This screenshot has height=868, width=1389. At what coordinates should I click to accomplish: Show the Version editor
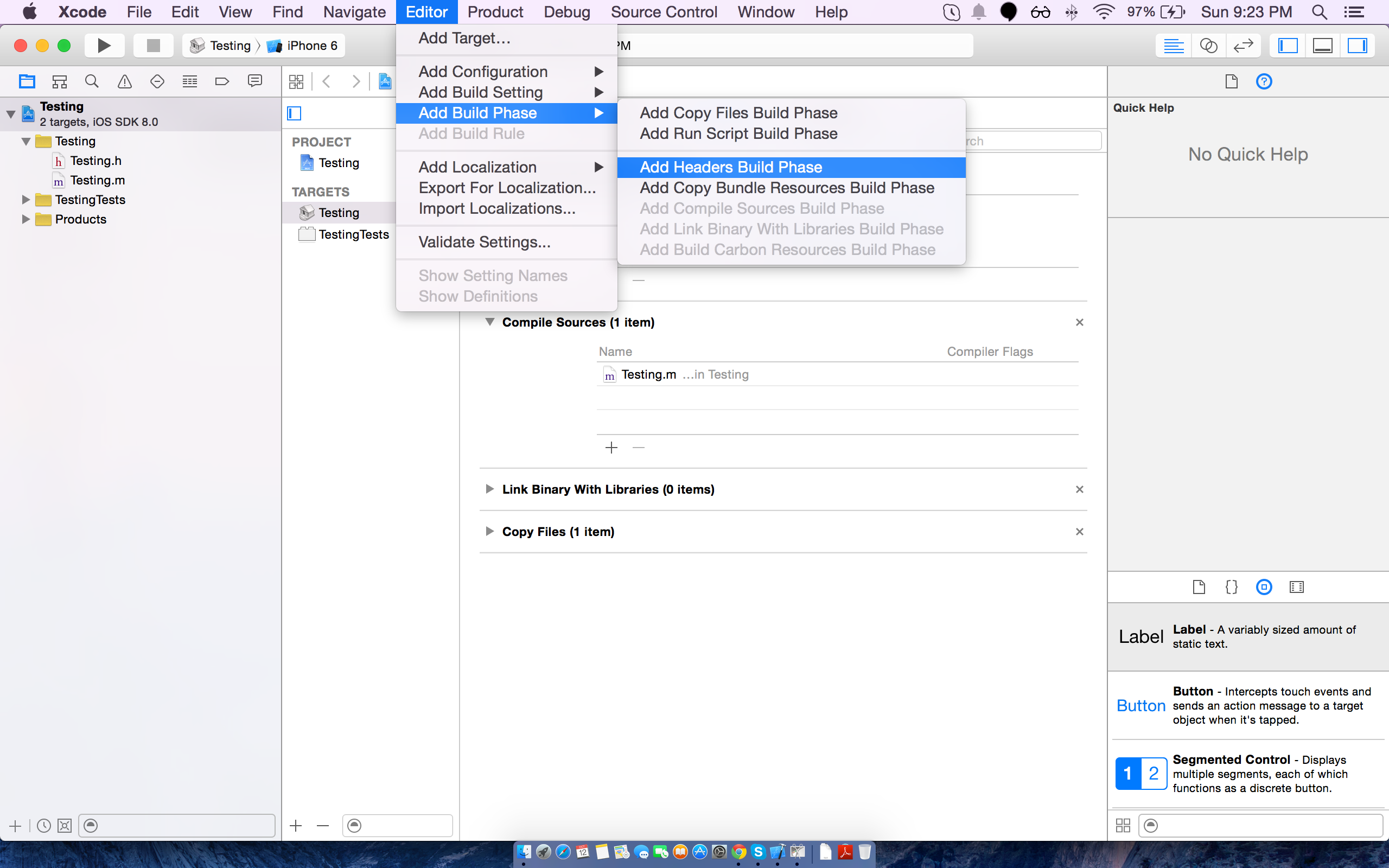pos(1243,46)
